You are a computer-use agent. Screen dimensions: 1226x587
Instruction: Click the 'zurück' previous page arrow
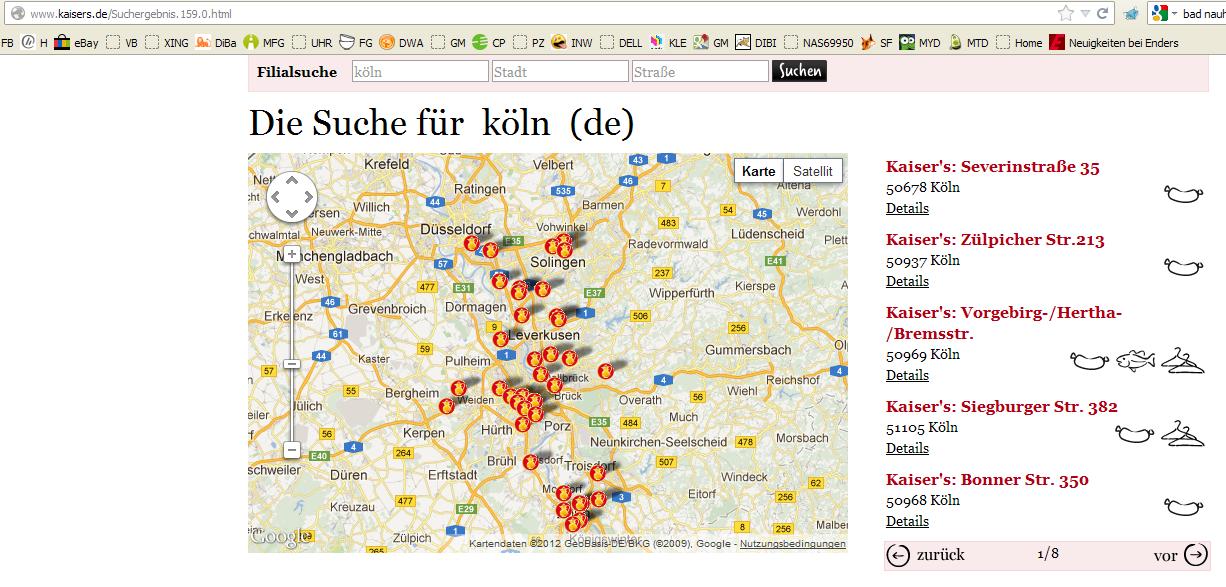pyautogui.click(x=899, y=555)
